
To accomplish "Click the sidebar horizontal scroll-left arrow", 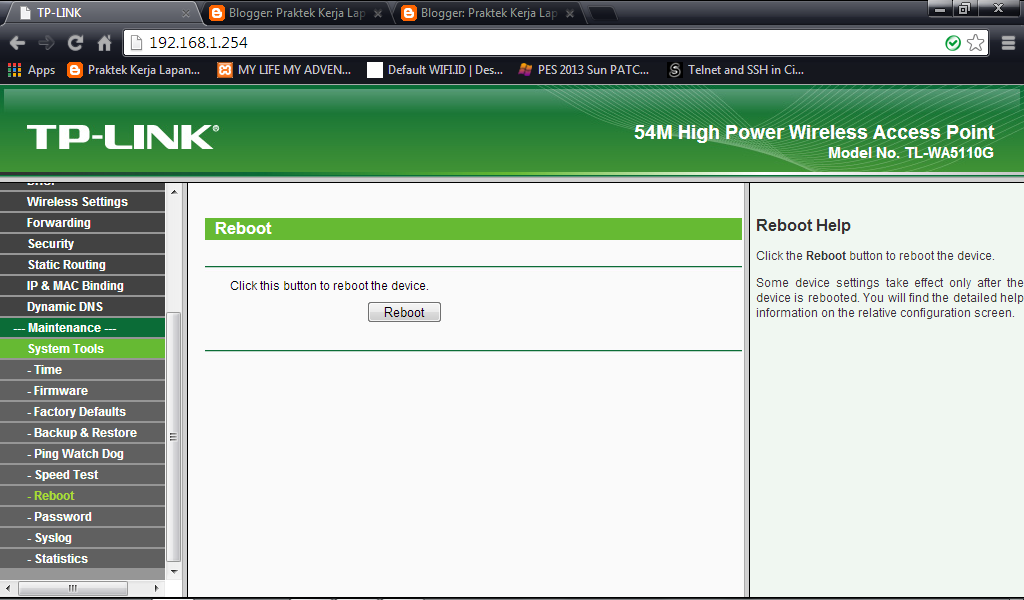I will [7, 588].
